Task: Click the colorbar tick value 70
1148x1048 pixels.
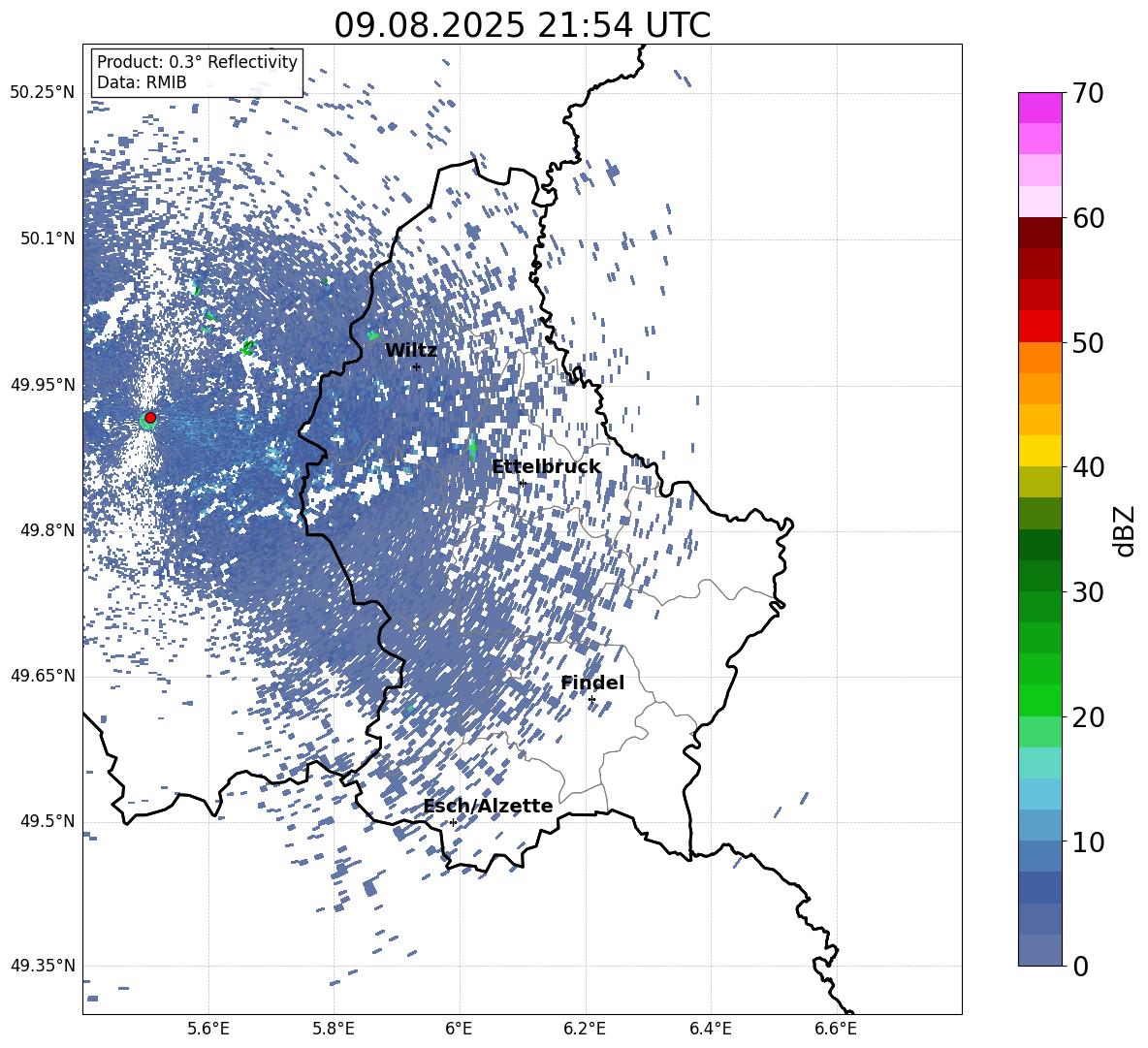Action: [x=1088, y=93]
